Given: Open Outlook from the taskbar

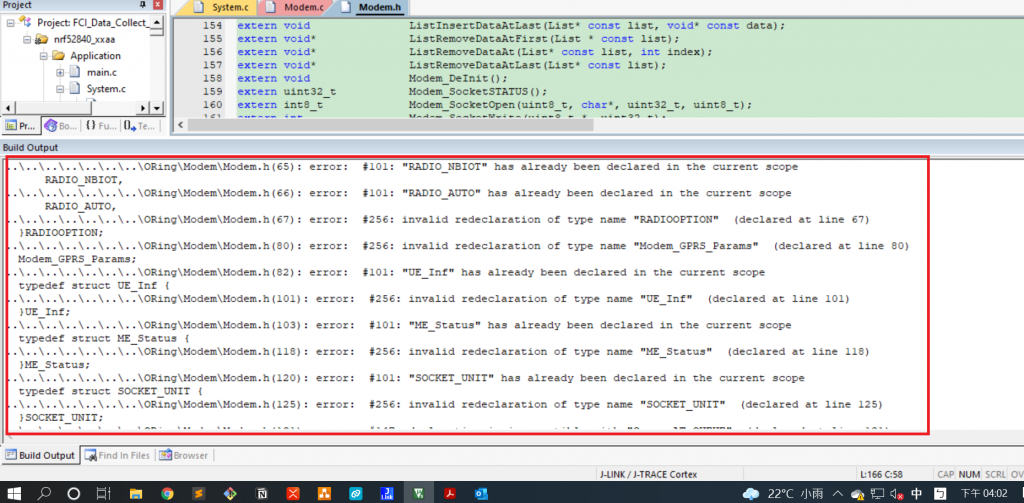Looking at the screenshot, I should (482, 493).
